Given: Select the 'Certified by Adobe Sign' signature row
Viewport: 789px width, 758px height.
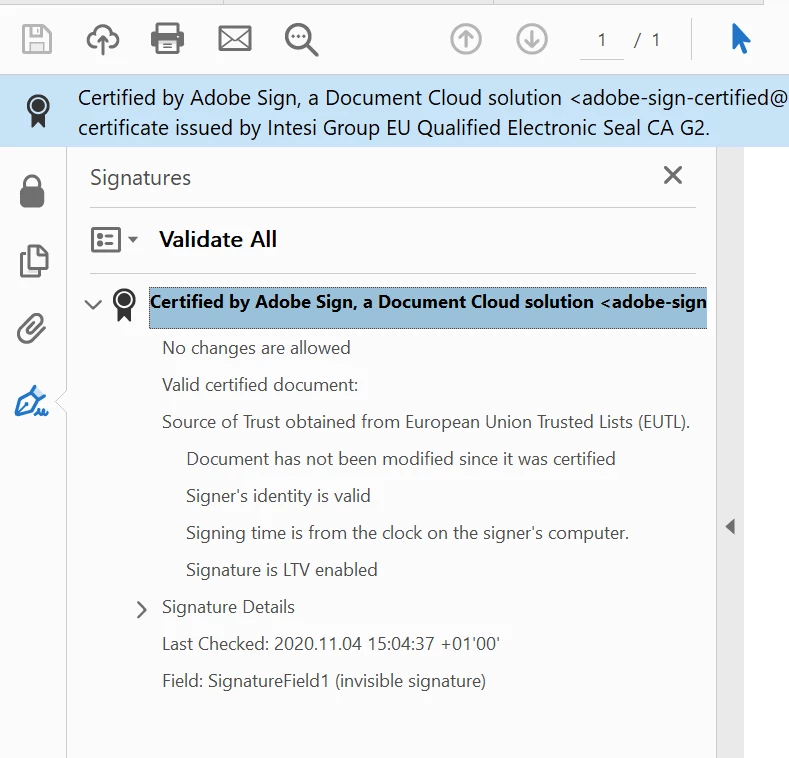Looking at the screenshot, I should point(428,308).
